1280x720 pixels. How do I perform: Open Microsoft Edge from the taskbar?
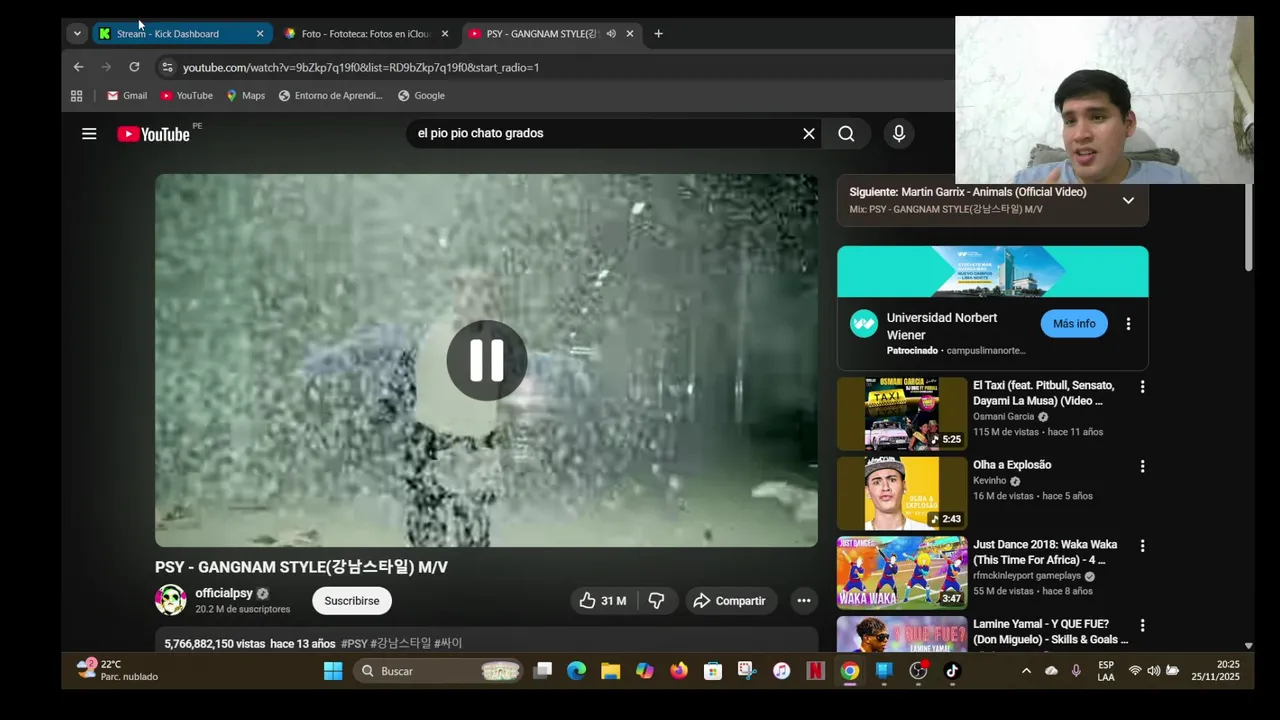[577, 671]
